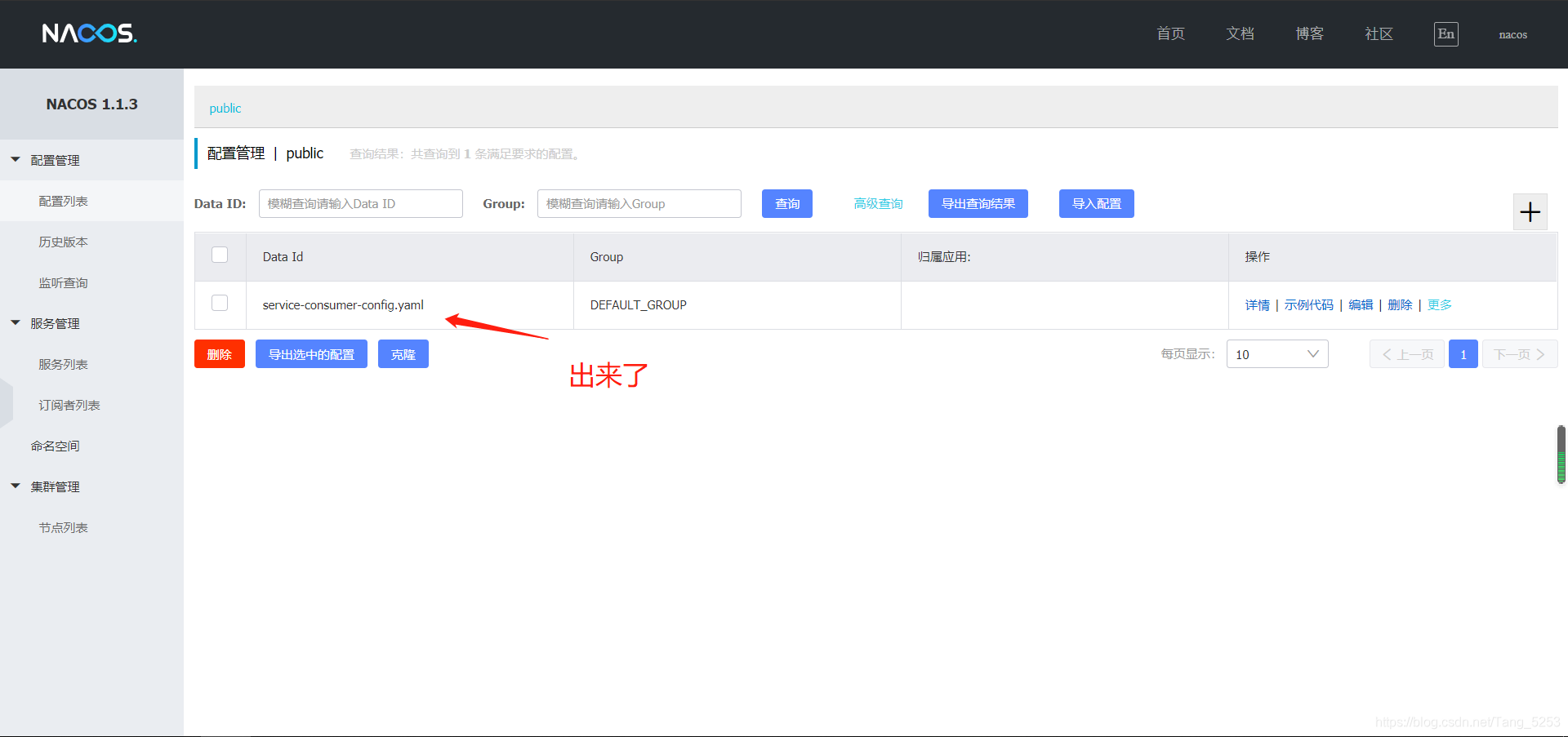Click the 下一页 next page button
Viewport: 1568px width, 737px height.
[1520, 354]
